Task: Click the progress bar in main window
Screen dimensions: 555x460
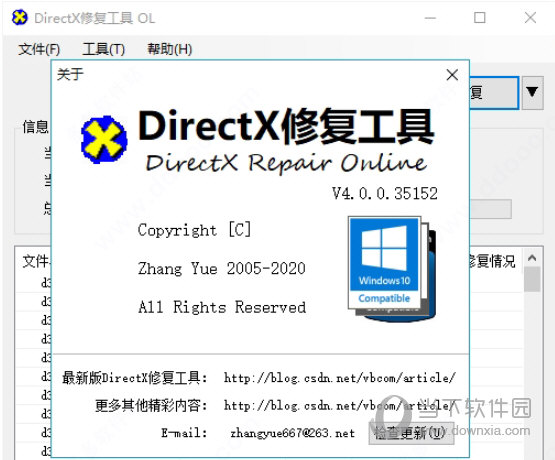Action: pos(491,209)
